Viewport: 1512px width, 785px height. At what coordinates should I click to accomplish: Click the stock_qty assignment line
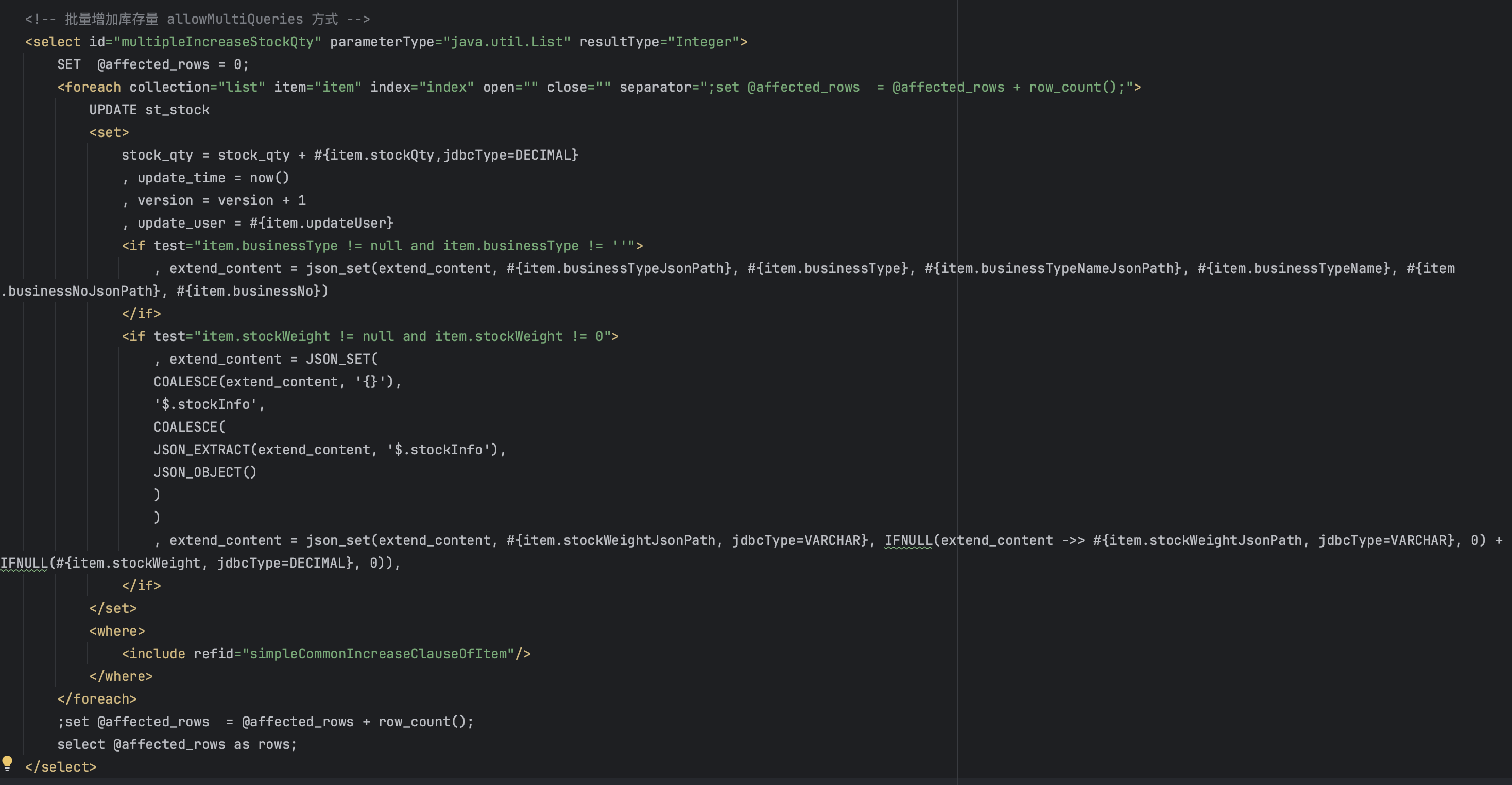coord(350,155)
